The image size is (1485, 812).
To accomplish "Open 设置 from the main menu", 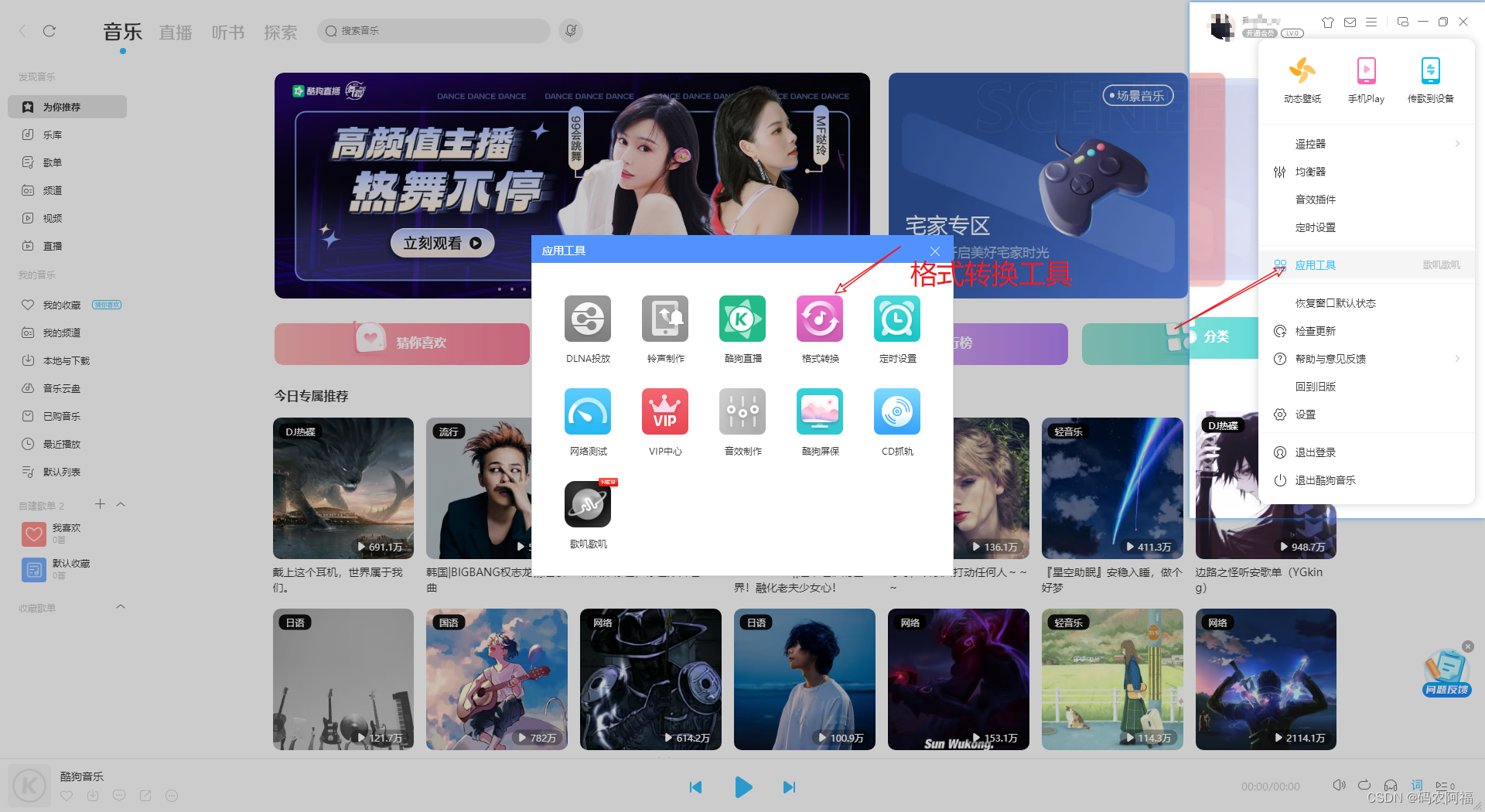I will point(1367,415).
